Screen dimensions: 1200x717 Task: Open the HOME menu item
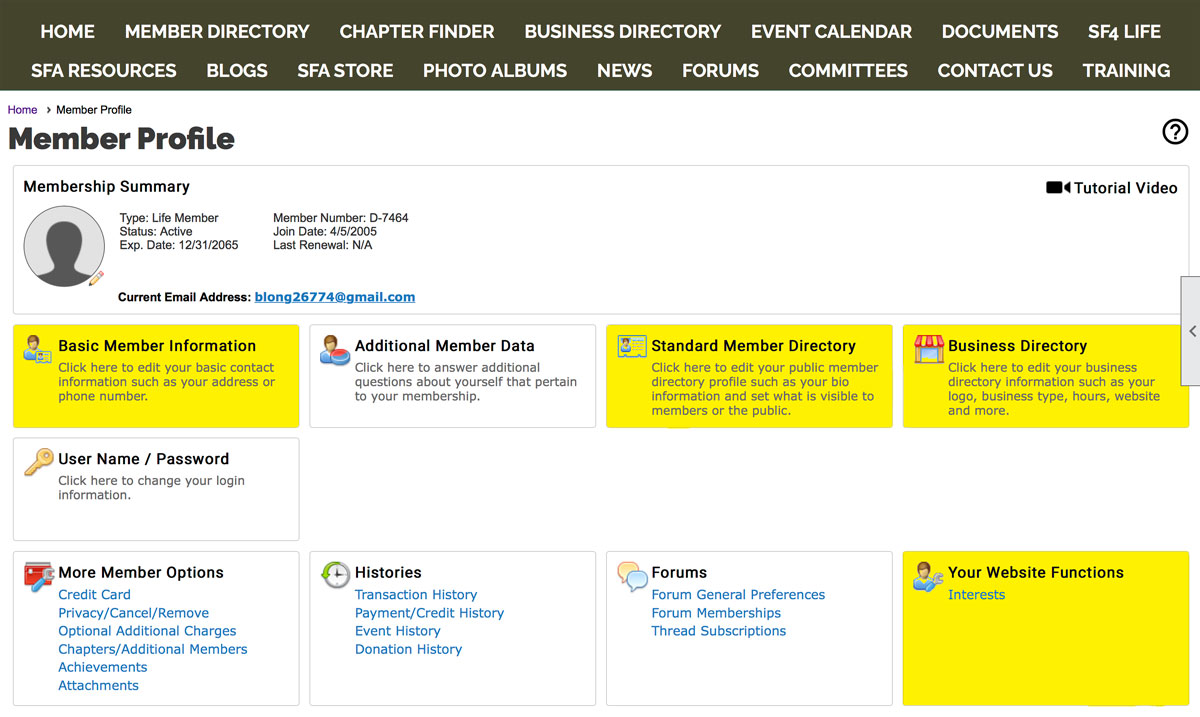point(68,32)
